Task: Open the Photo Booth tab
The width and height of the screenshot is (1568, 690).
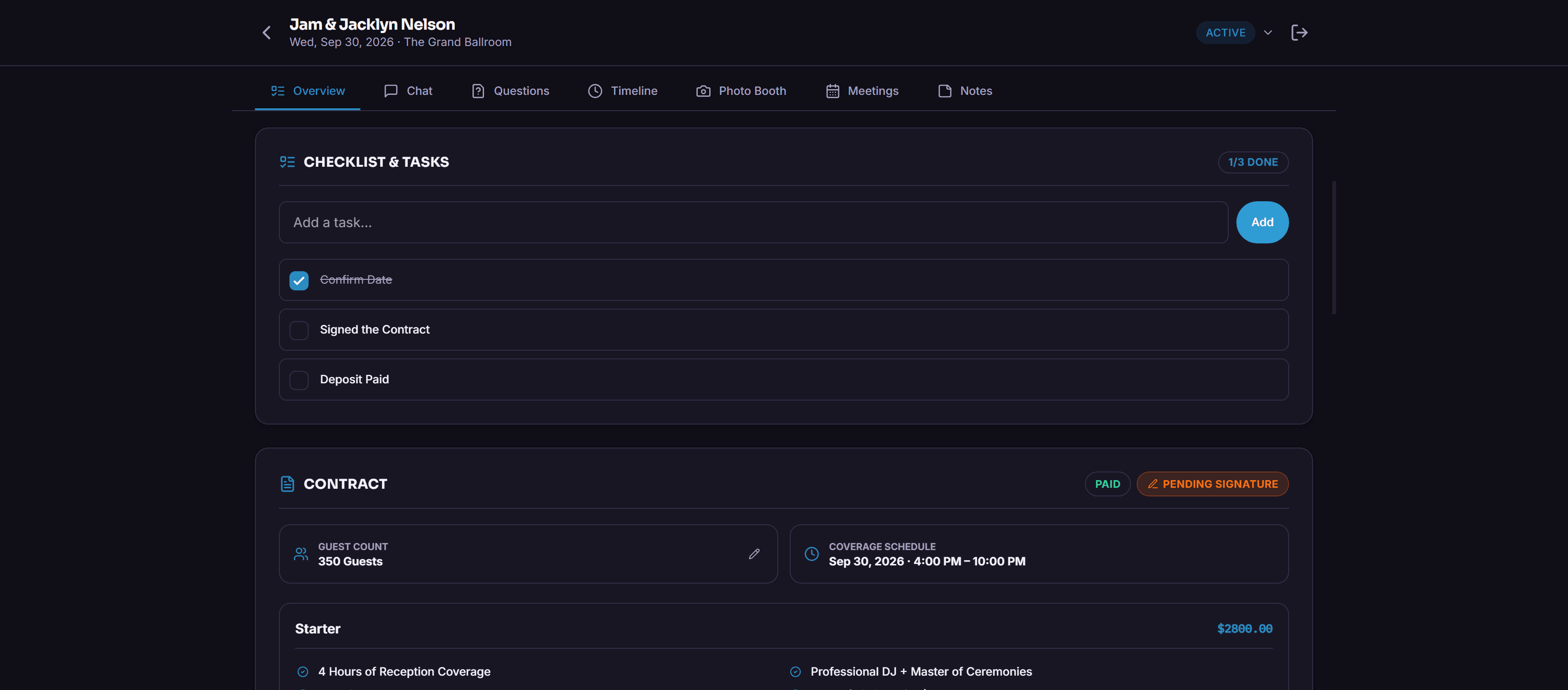Action: click(741, 91)
